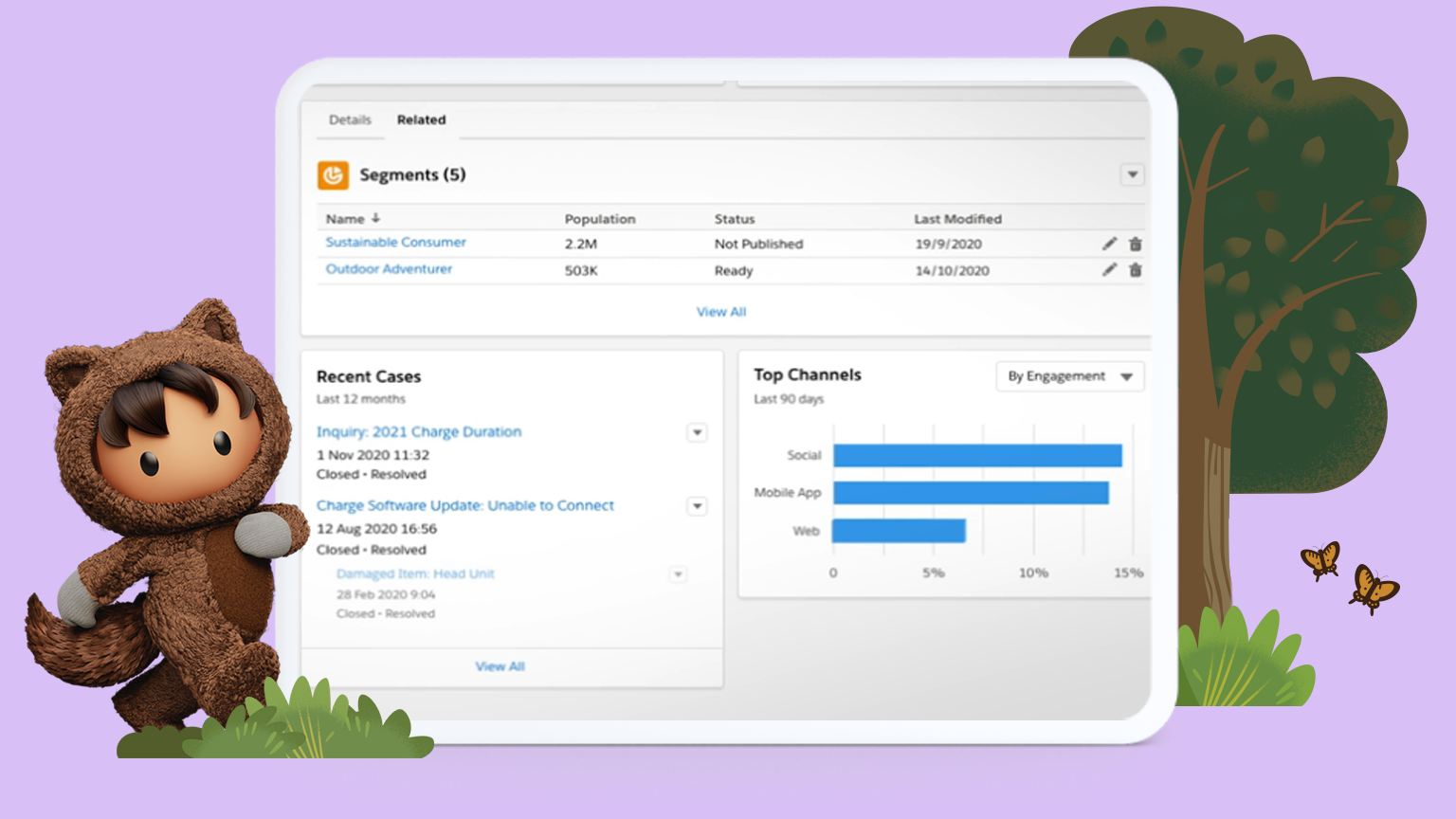Open the Outdoor Adventurer segment link

click(389, 269)
